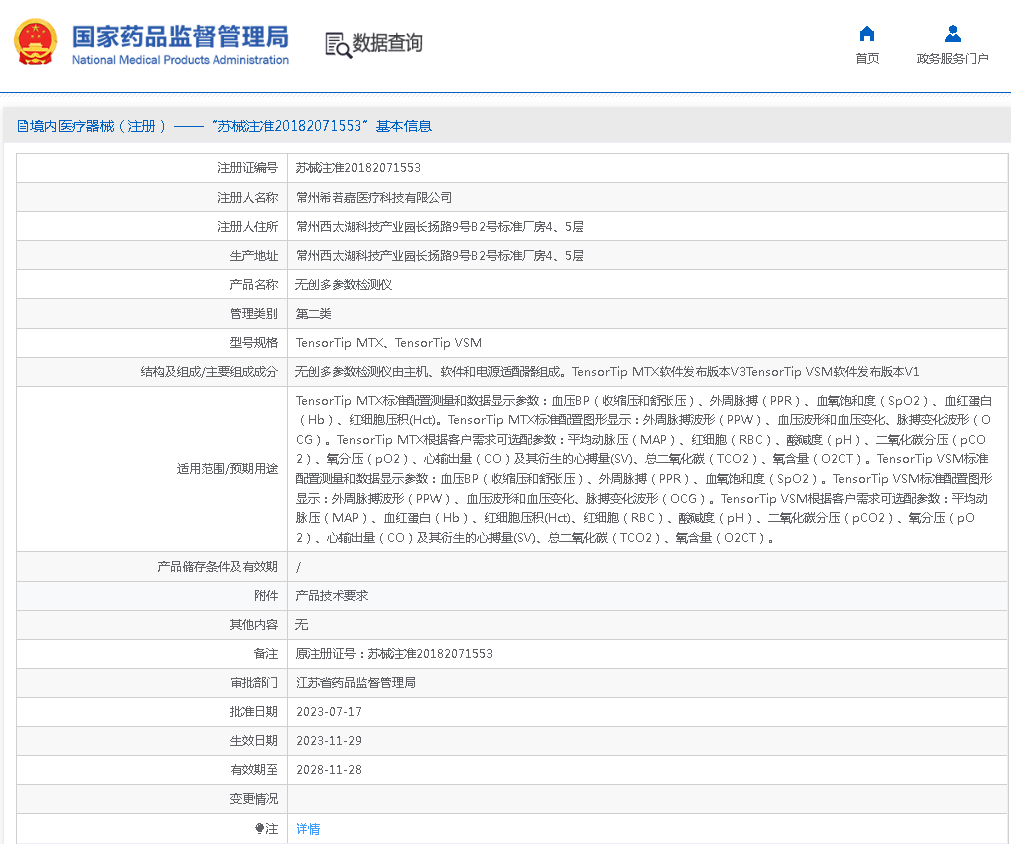Click the document icon before 境内医疗器械 heading

22,126
